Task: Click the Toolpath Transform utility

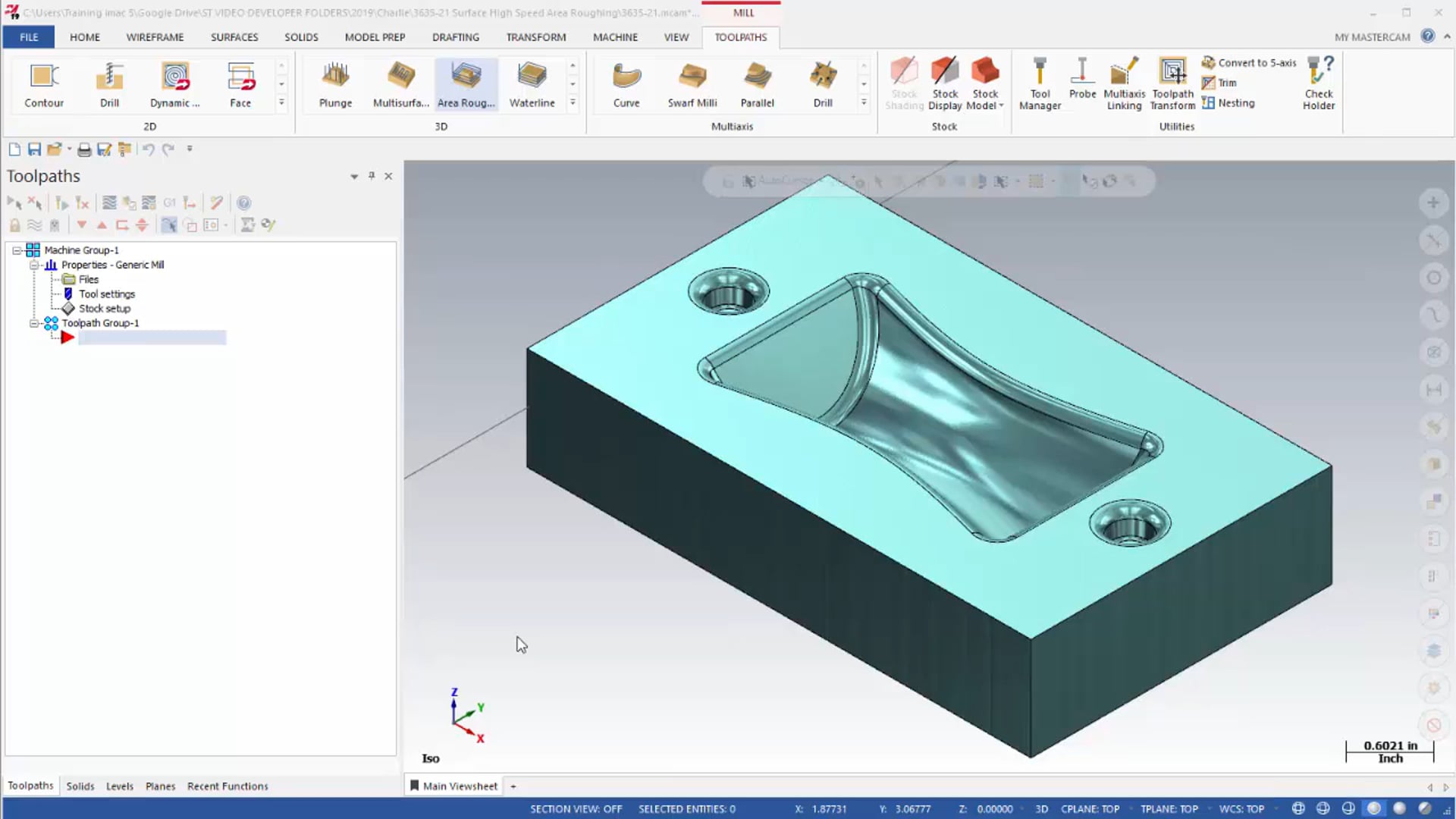Action: pos(1172,82)
